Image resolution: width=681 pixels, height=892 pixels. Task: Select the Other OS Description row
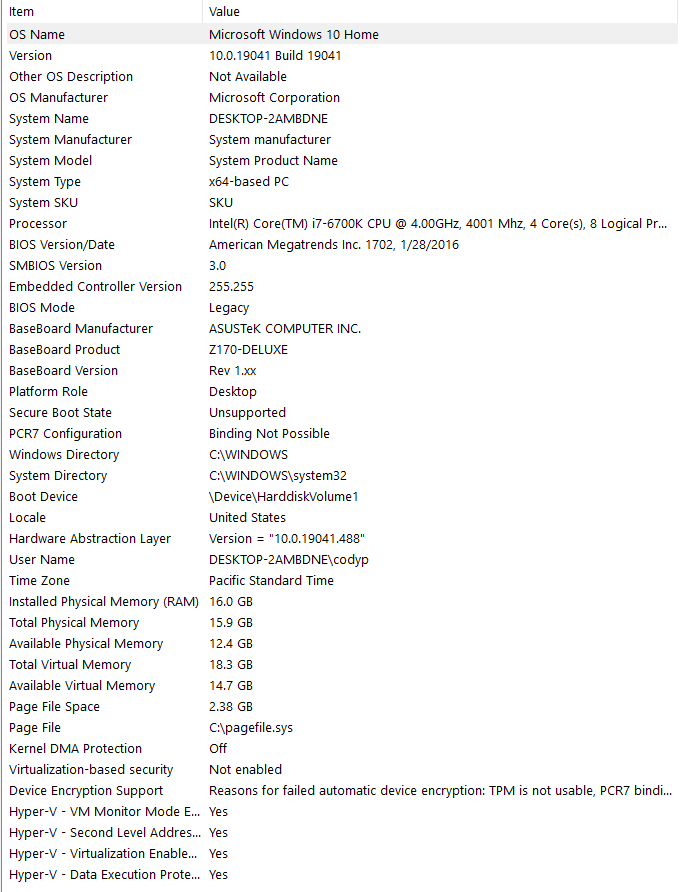pos(340,77)
